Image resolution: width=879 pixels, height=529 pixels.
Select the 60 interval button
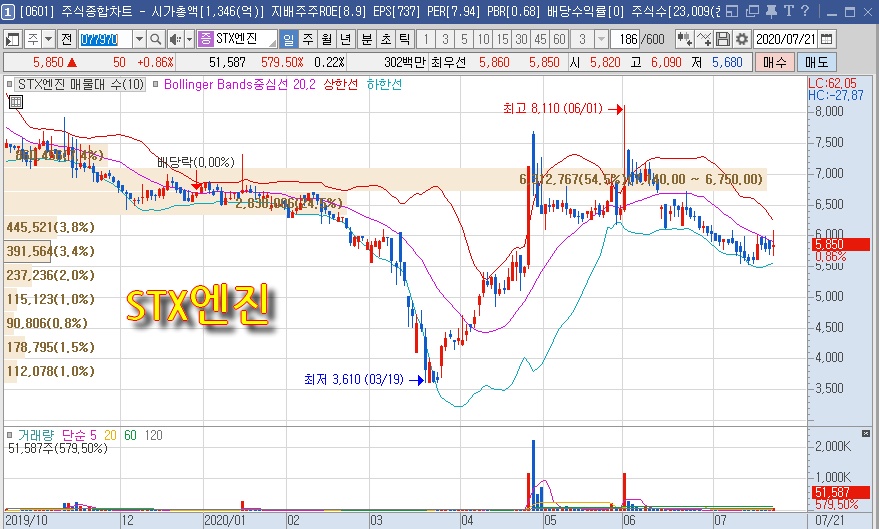(x=559, y=39)
